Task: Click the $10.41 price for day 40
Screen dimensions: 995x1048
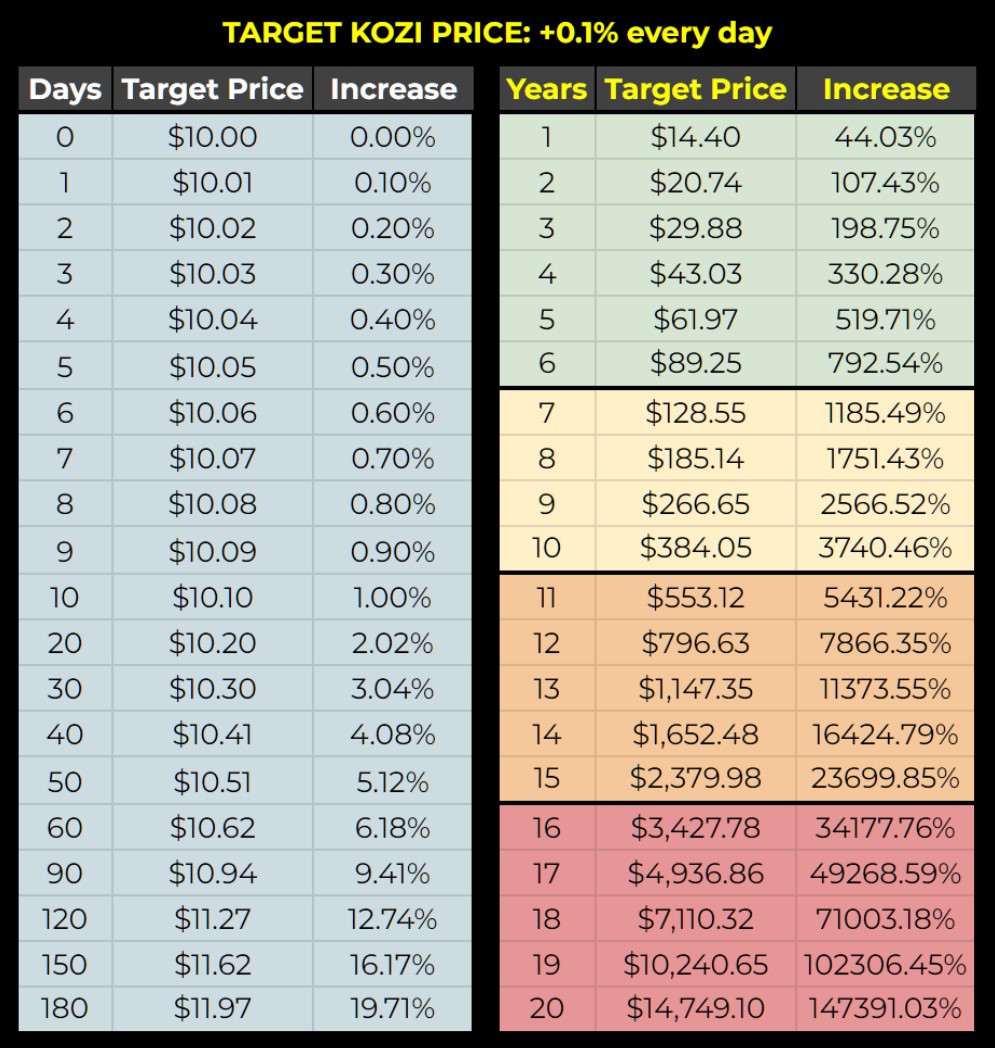Action: pos(213,735)
